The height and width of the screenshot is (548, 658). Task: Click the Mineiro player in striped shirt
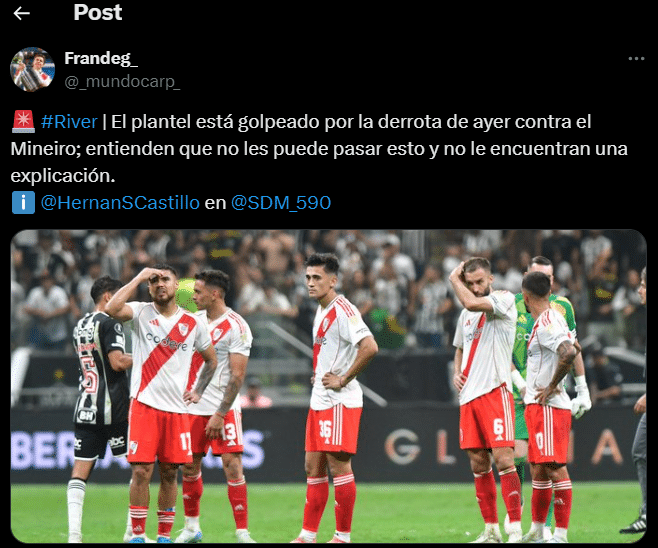coord(101,403)
